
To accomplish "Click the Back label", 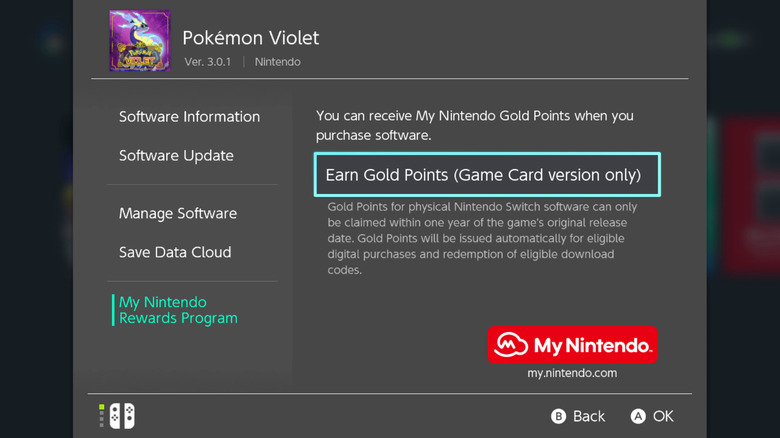I will (589, 416).
